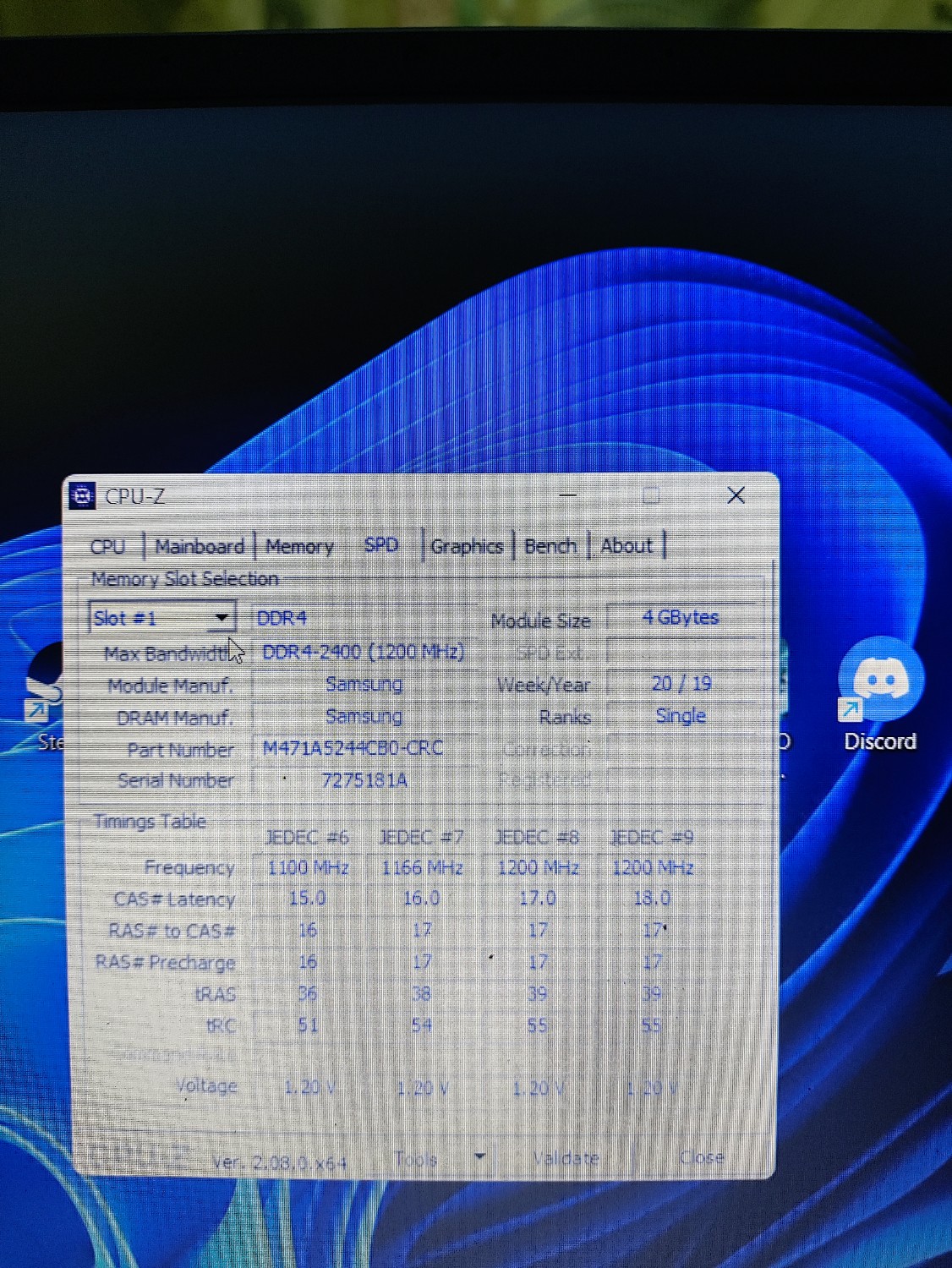Switch to the Graphics tab
952x1268 pixels.
point(467,546)
